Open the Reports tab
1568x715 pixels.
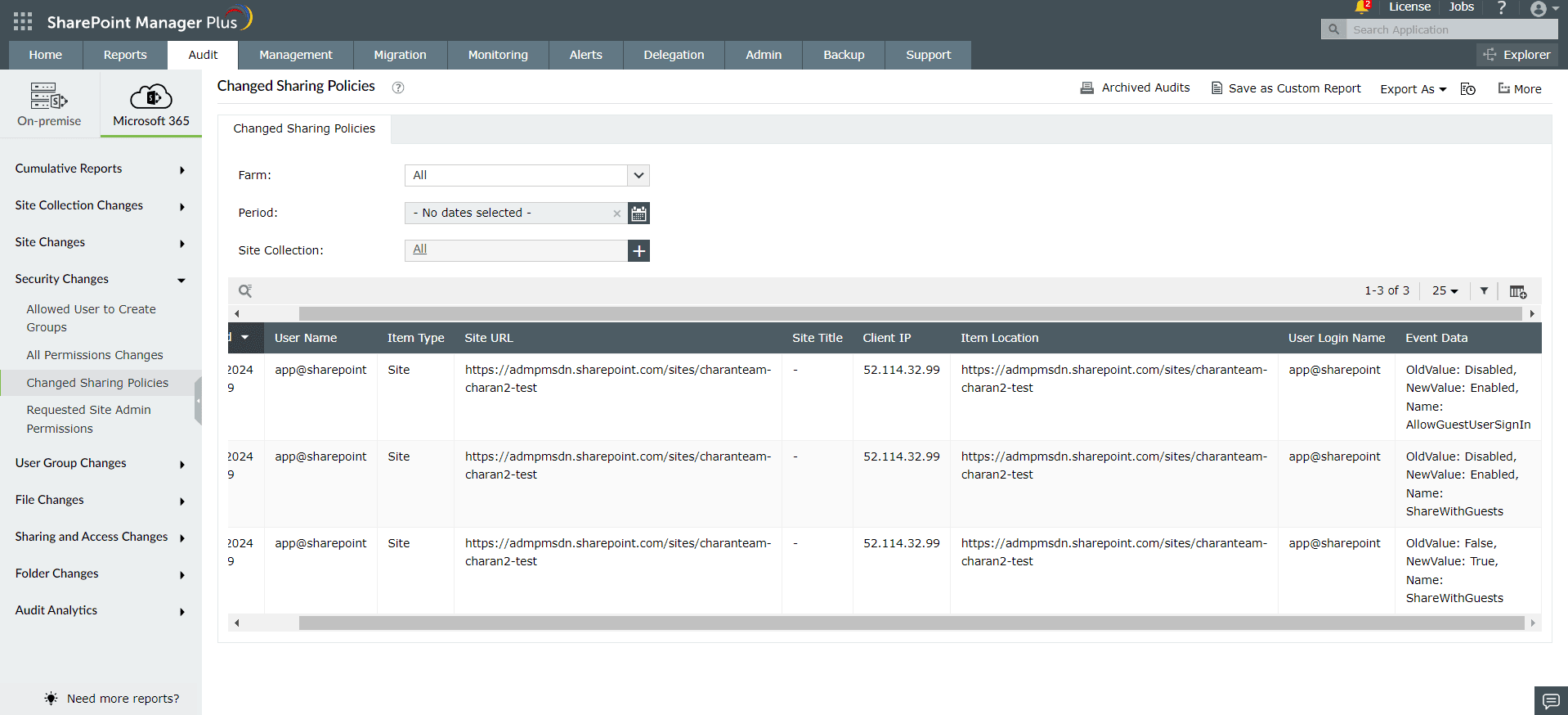pyautogui.click(x=125, y=55)
